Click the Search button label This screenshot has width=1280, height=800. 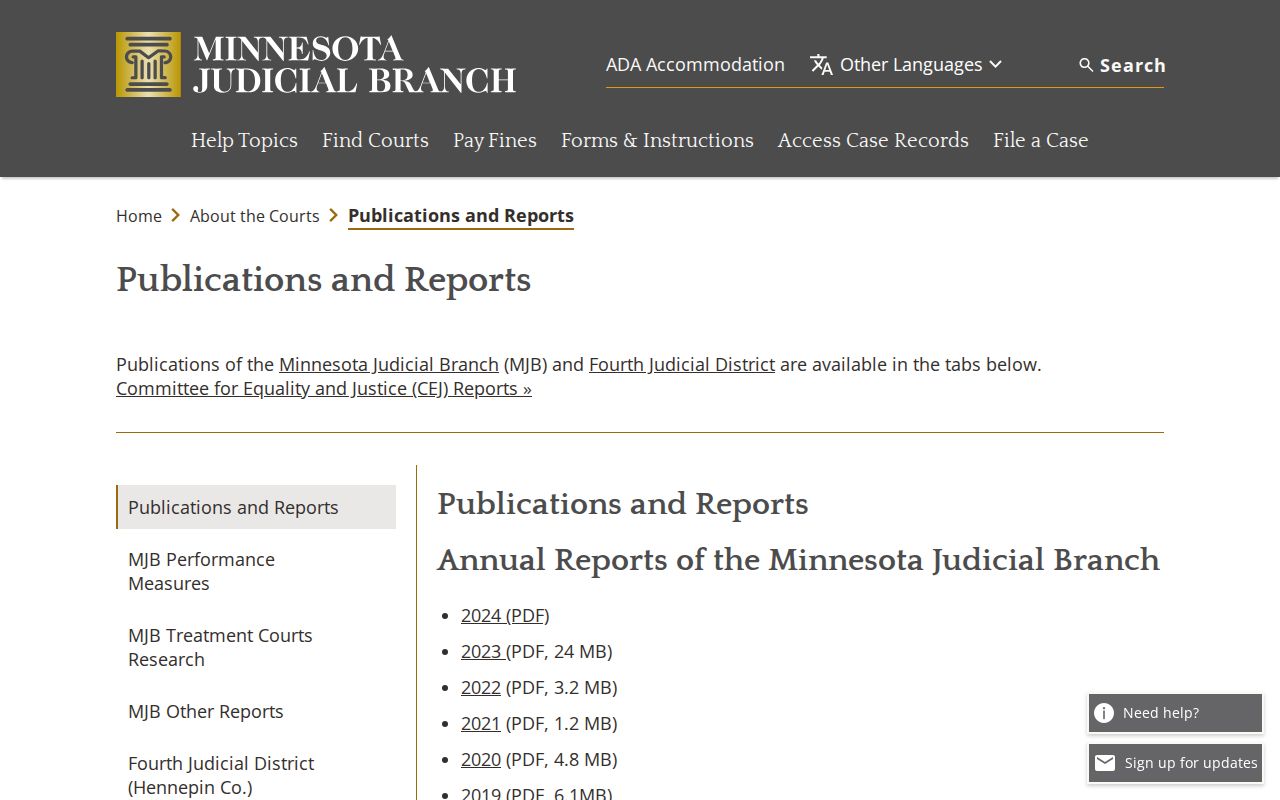point(1132,65)
